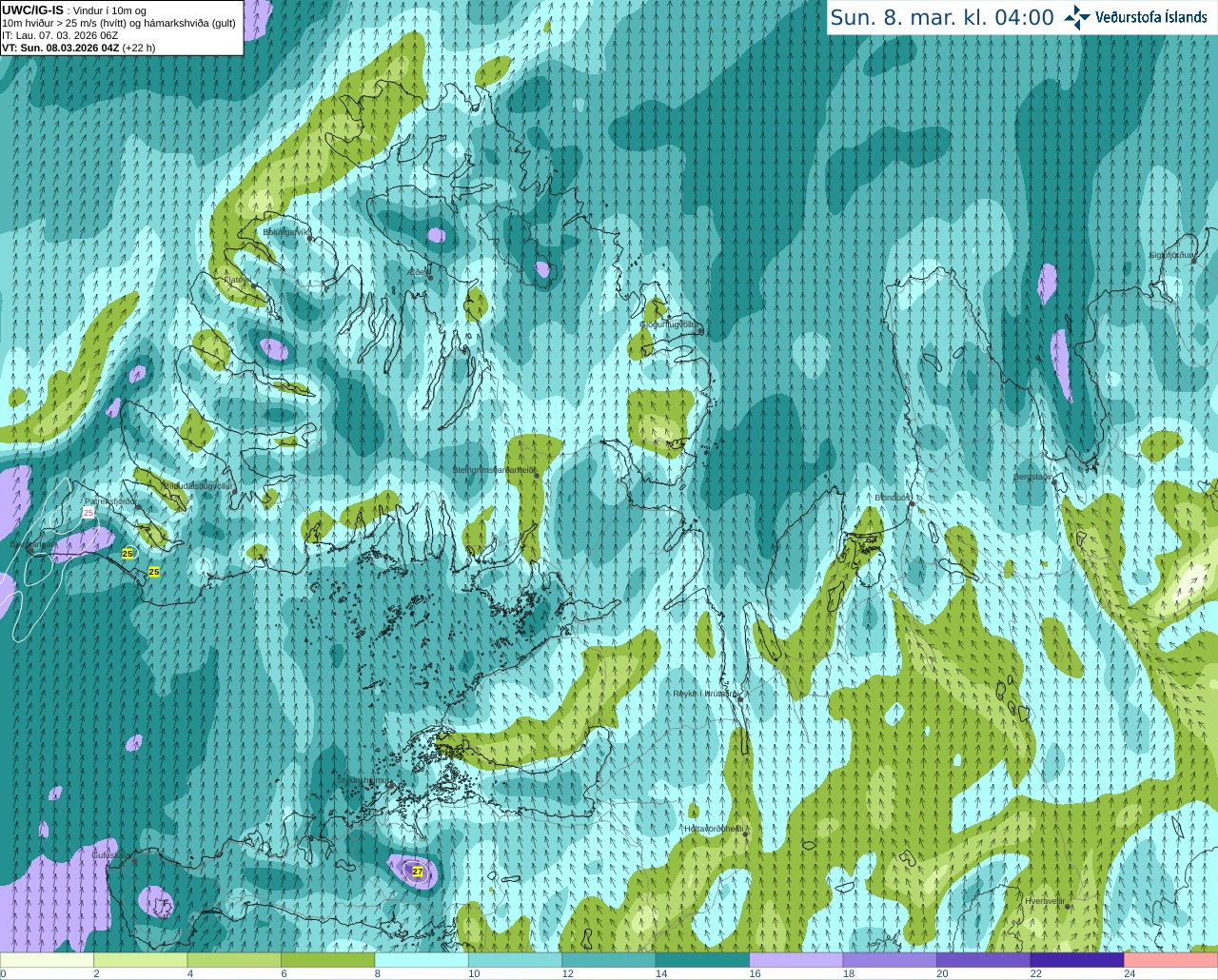Click the 18–20 m/s purple legend swatch
The height and width of the screenshot is (980, 1218).
(890, 960)
